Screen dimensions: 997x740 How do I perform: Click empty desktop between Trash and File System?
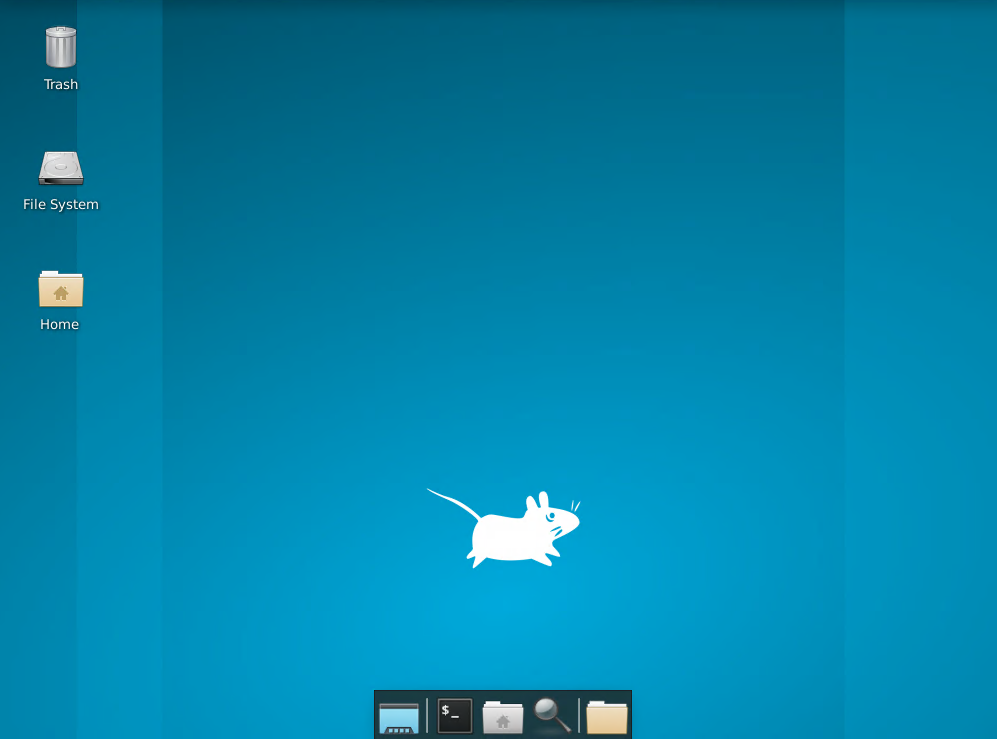[61, 120]
